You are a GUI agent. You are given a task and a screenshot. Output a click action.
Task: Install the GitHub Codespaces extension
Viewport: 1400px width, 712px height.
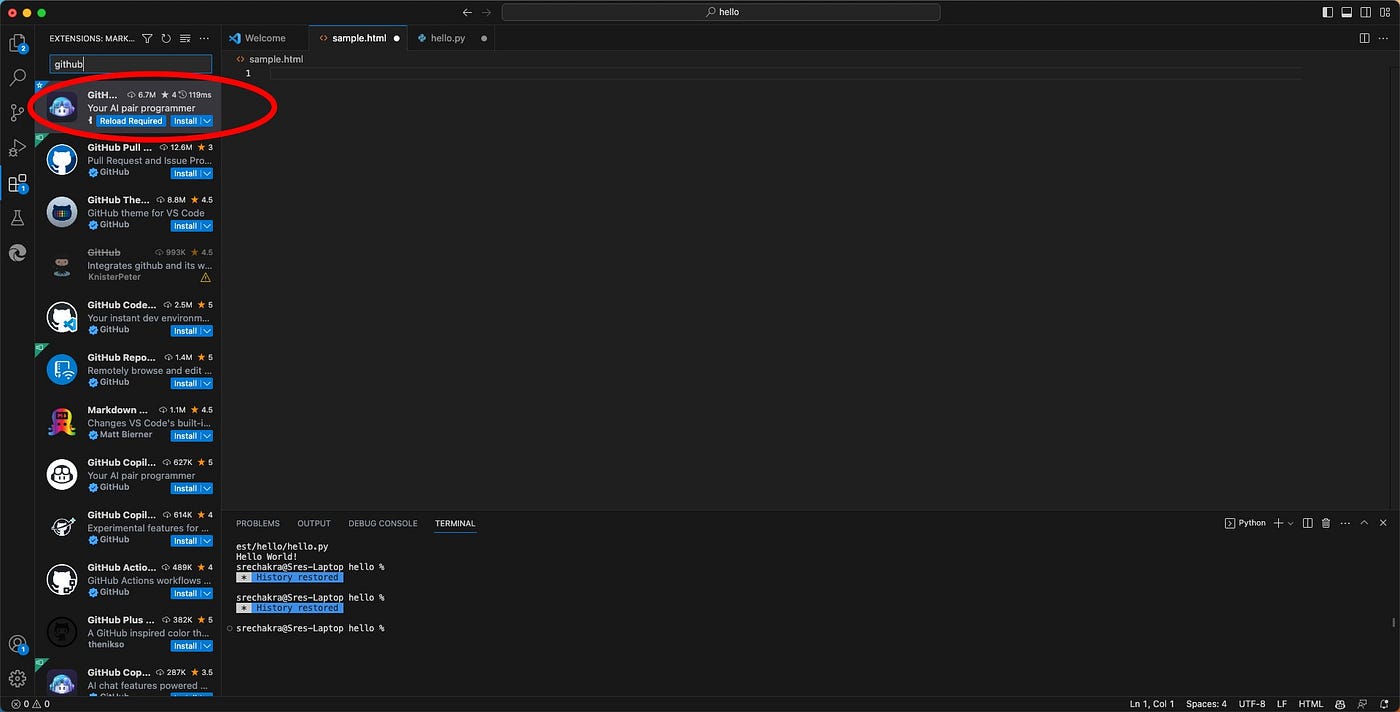(185, 331)
